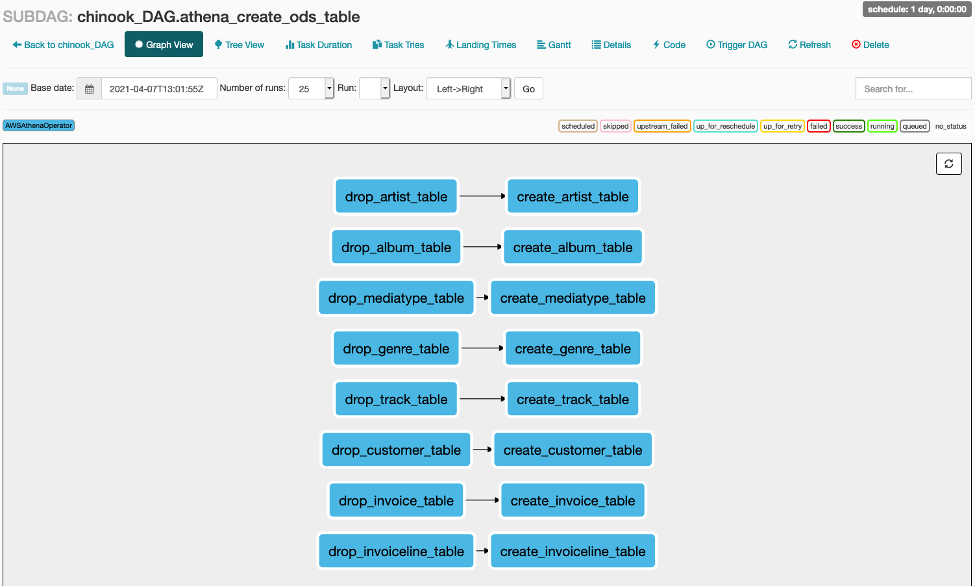Viewport: 977px width, 587px height.
Task: Open Landing Times view
Action: point(481,45)
